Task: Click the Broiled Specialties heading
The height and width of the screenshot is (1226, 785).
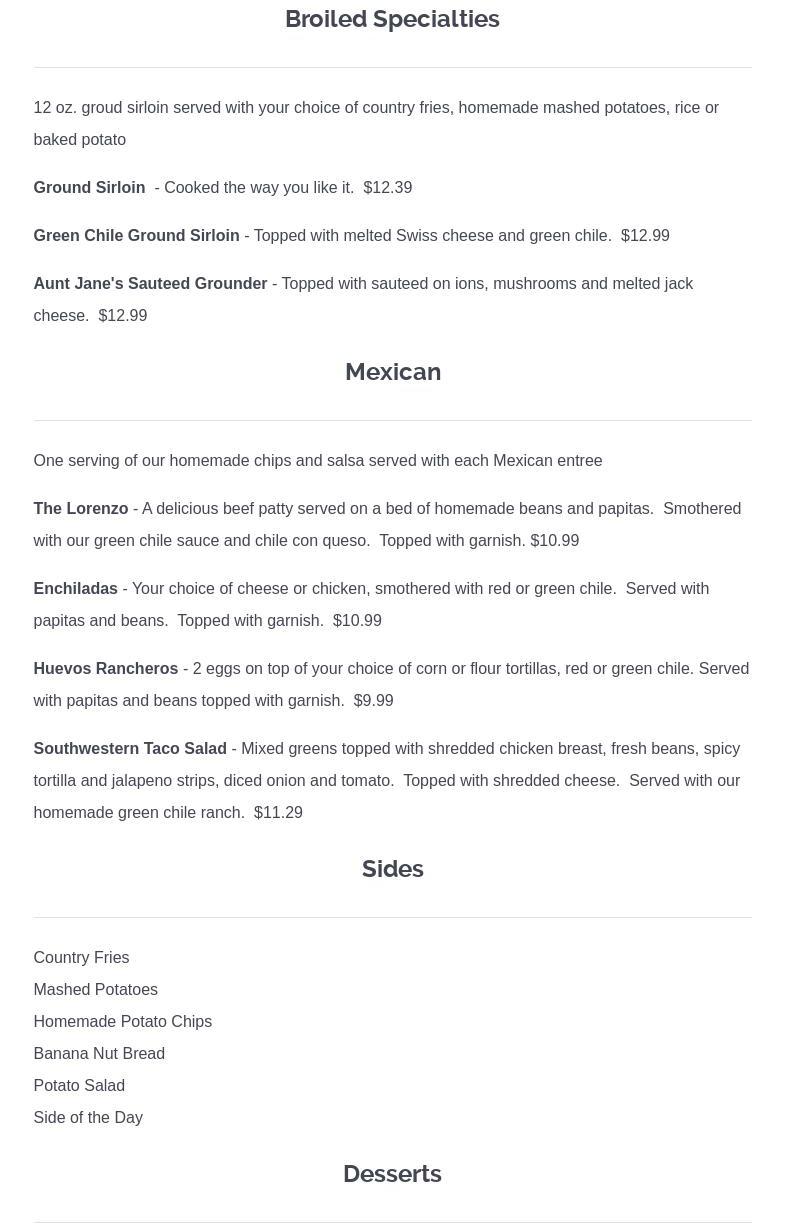Action: [392, 19]
